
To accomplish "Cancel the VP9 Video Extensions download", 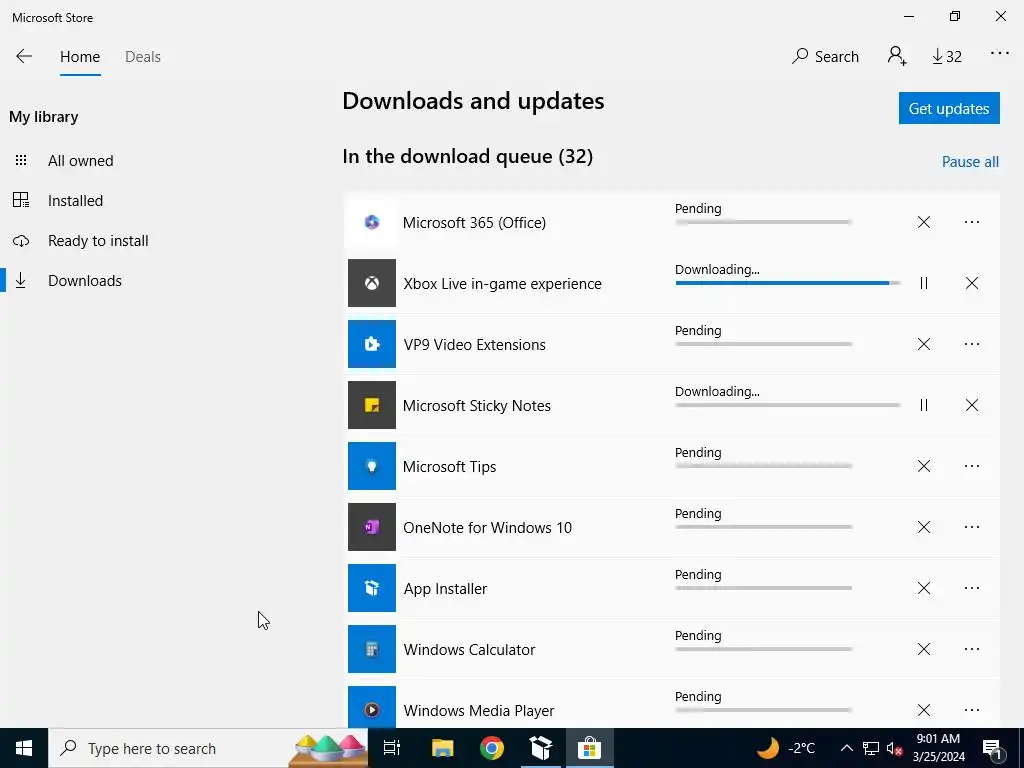I will 923,344.
